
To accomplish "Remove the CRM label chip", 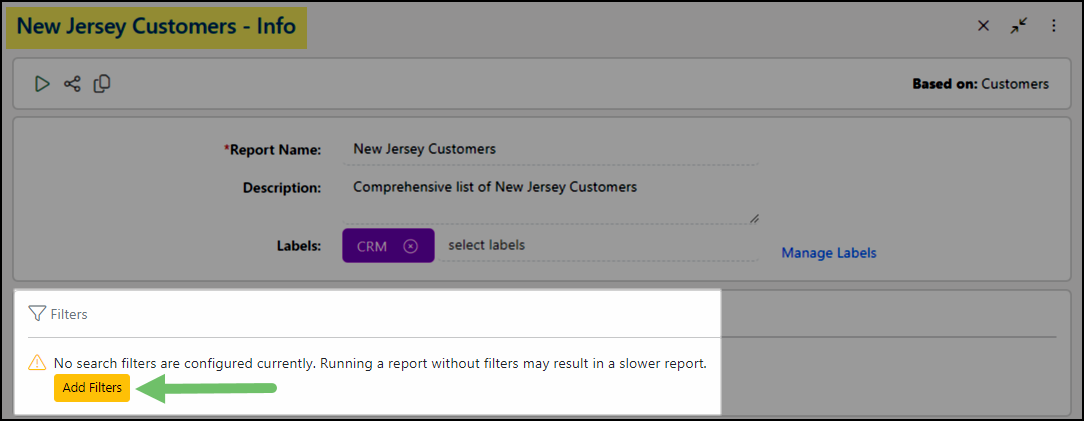I will point(411,246).
